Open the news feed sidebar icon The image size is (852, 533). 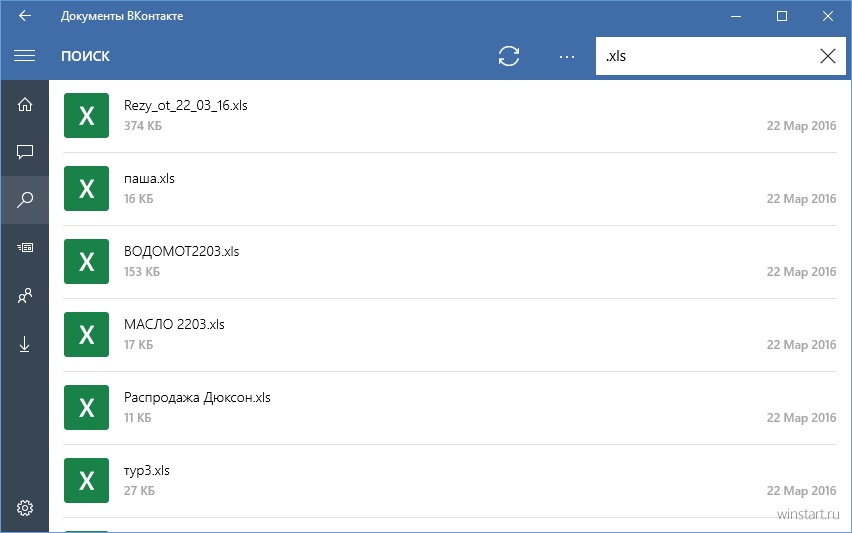[x=24, y=248]
